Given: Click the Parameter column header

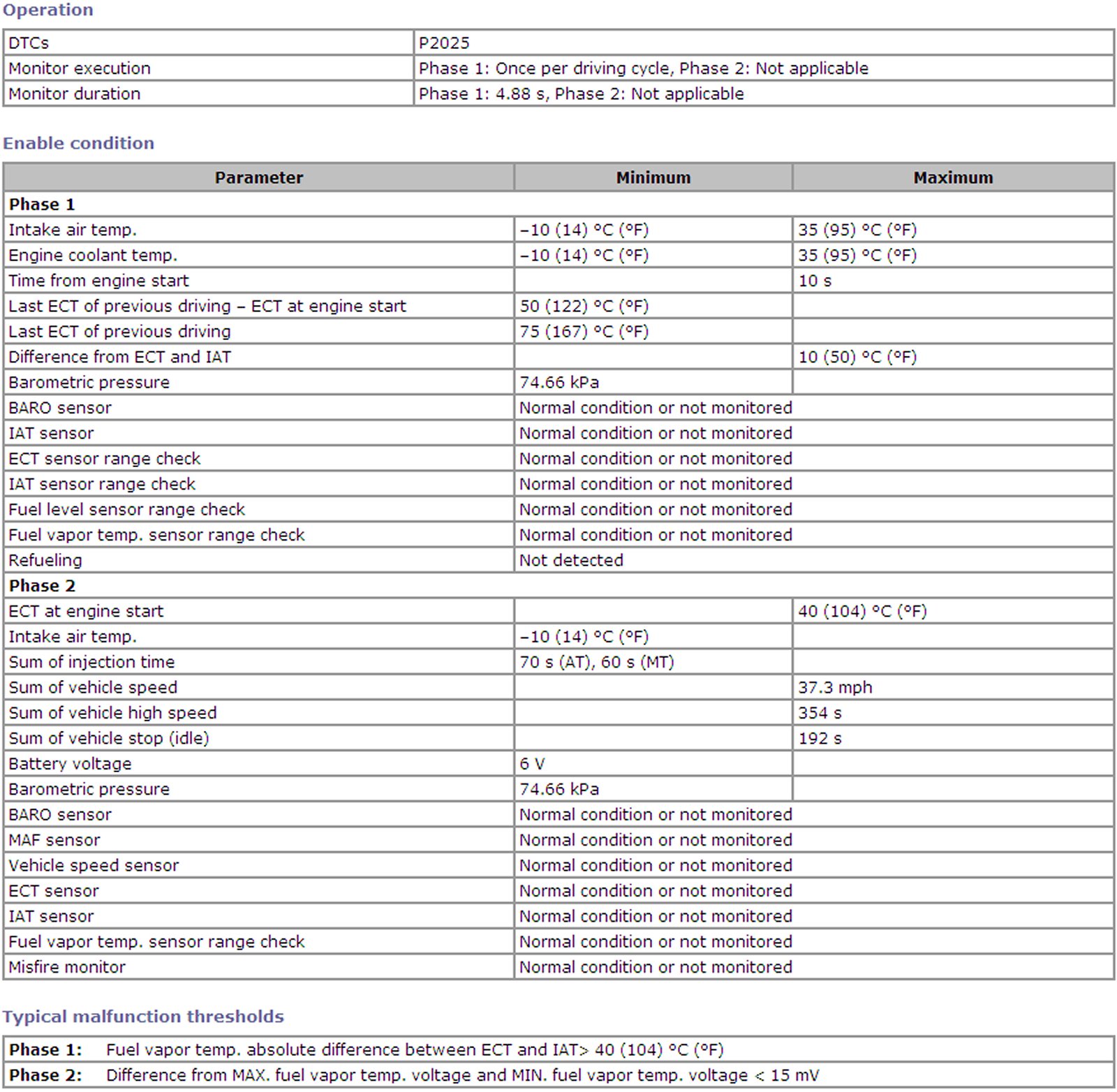Looking at the screenshot, I should tap(258, 178).
